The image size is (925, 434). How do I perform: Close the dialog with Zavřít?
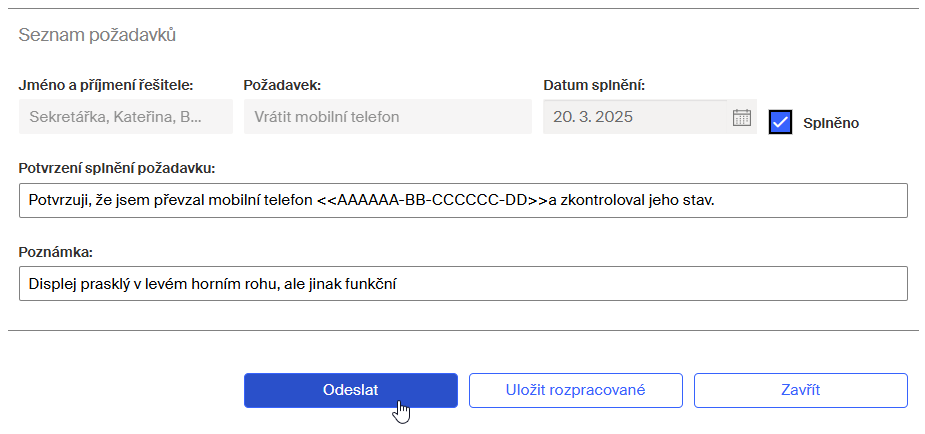801,390
